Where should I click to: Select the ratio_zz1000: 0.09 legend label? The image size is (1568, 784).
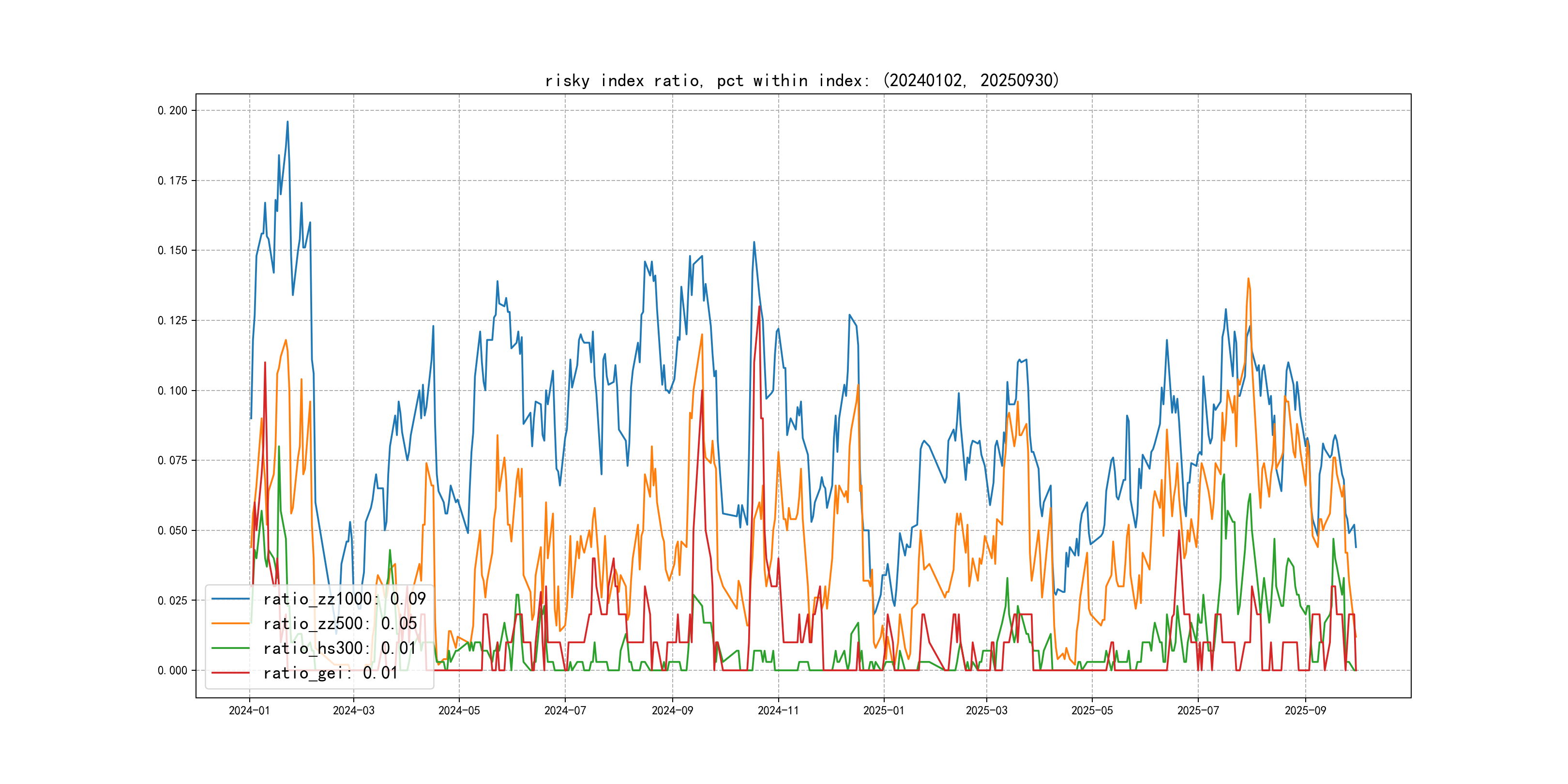[344, 599]
